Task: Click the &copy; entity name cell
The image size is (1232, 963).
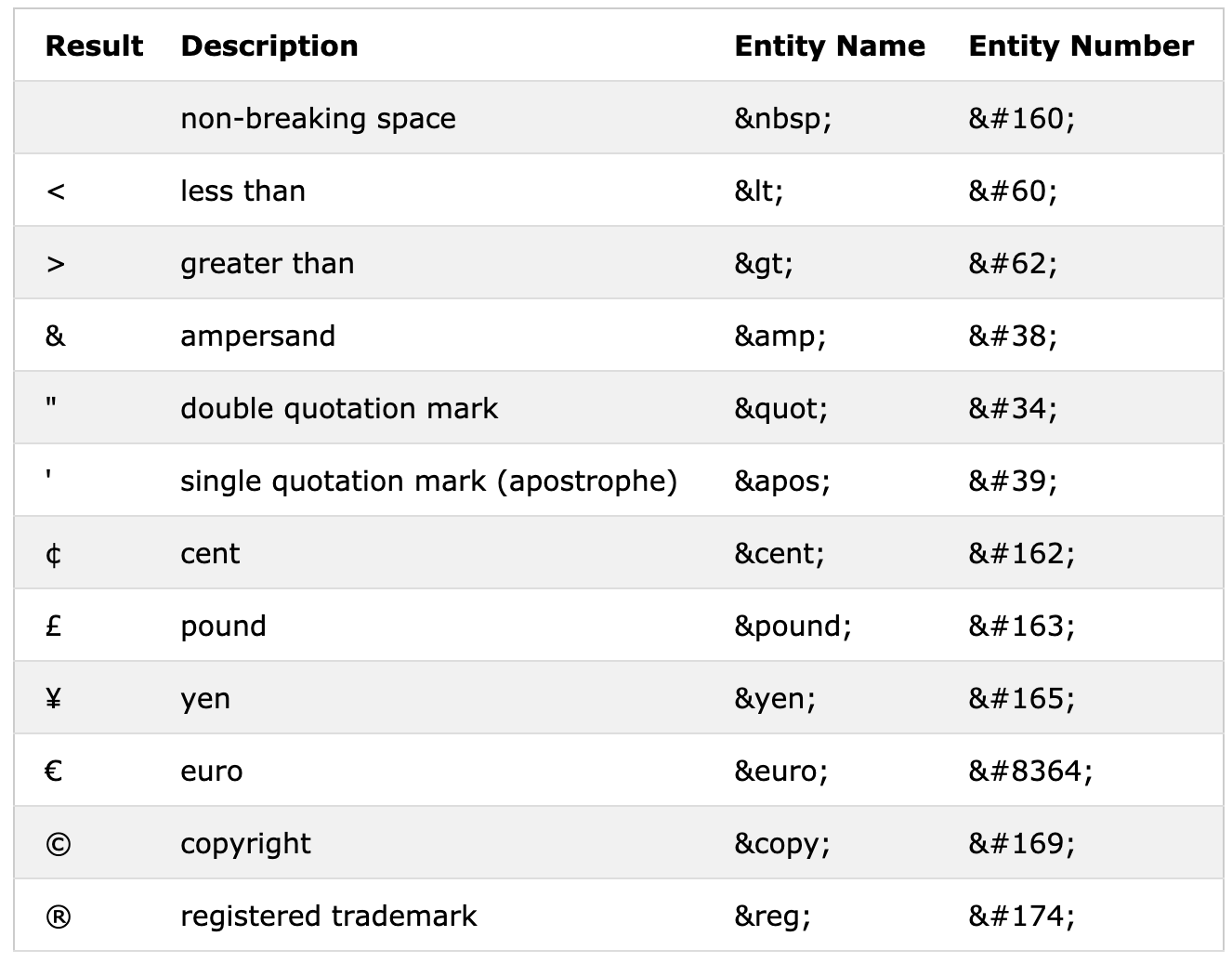Action: coord(782,844)
